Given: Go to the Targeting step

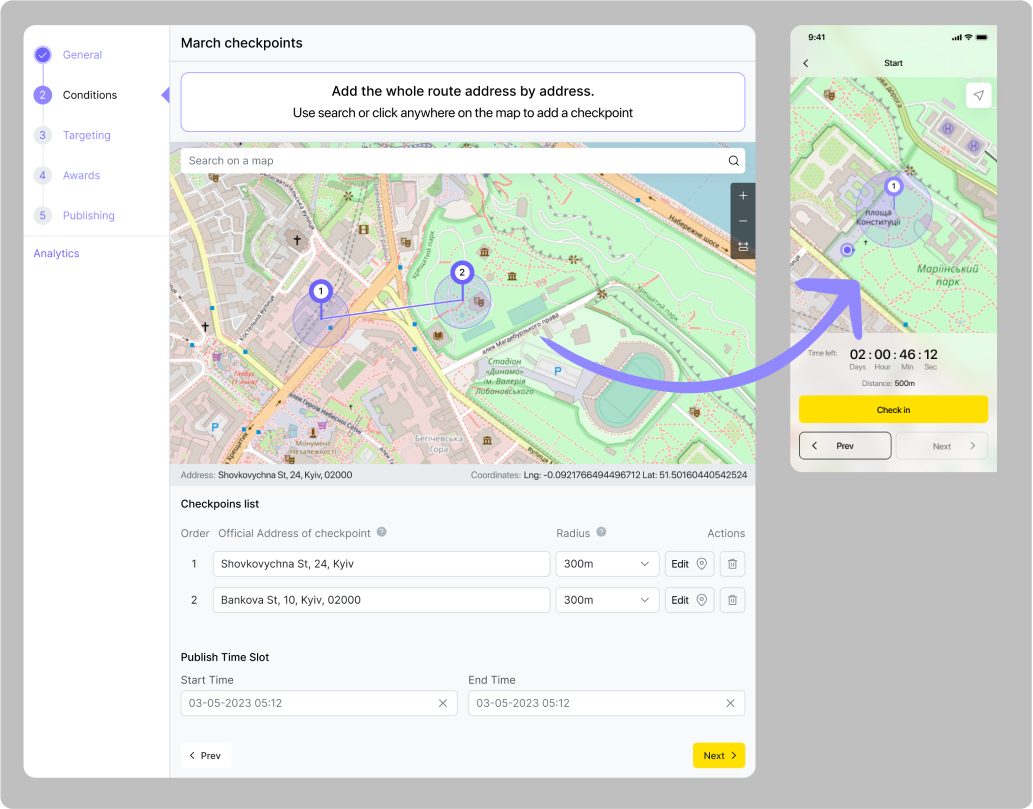Looking at the screenshot, I should [x=86, y=135].
